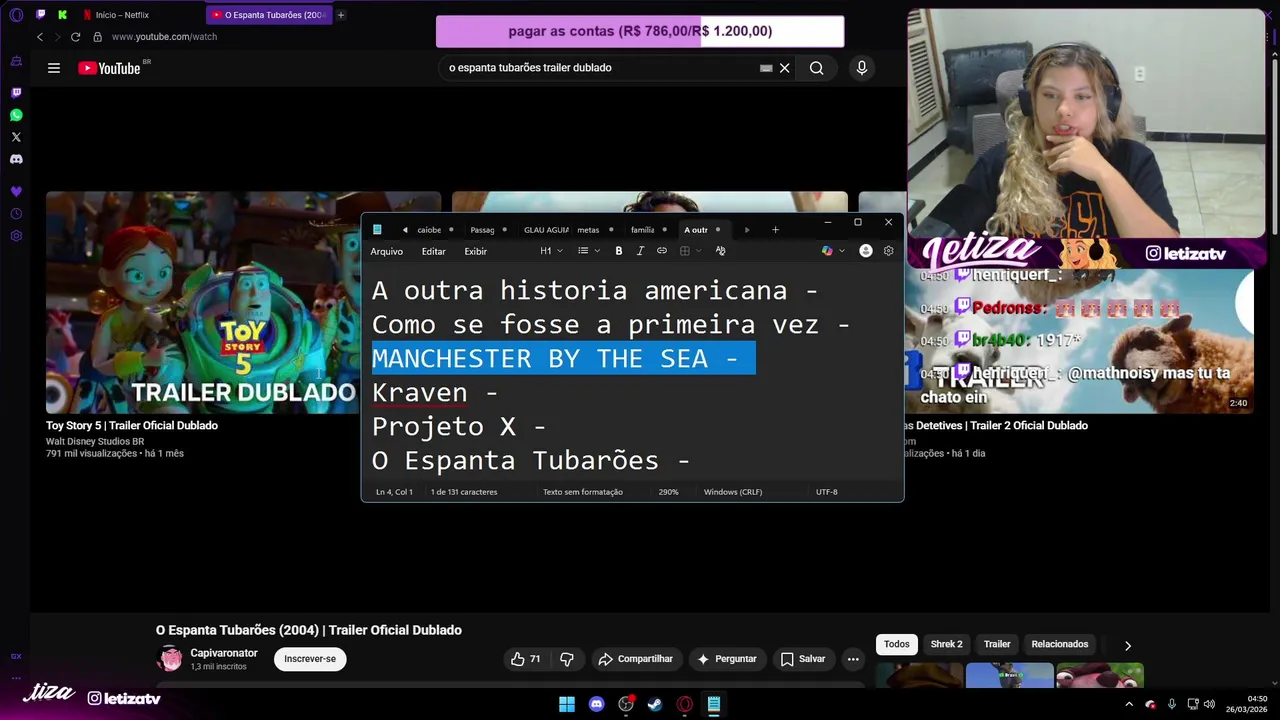Switch to família Notepad tab
Viewport: 1280px width, 720px height.
pyautogui.click(x=643, y=230)
